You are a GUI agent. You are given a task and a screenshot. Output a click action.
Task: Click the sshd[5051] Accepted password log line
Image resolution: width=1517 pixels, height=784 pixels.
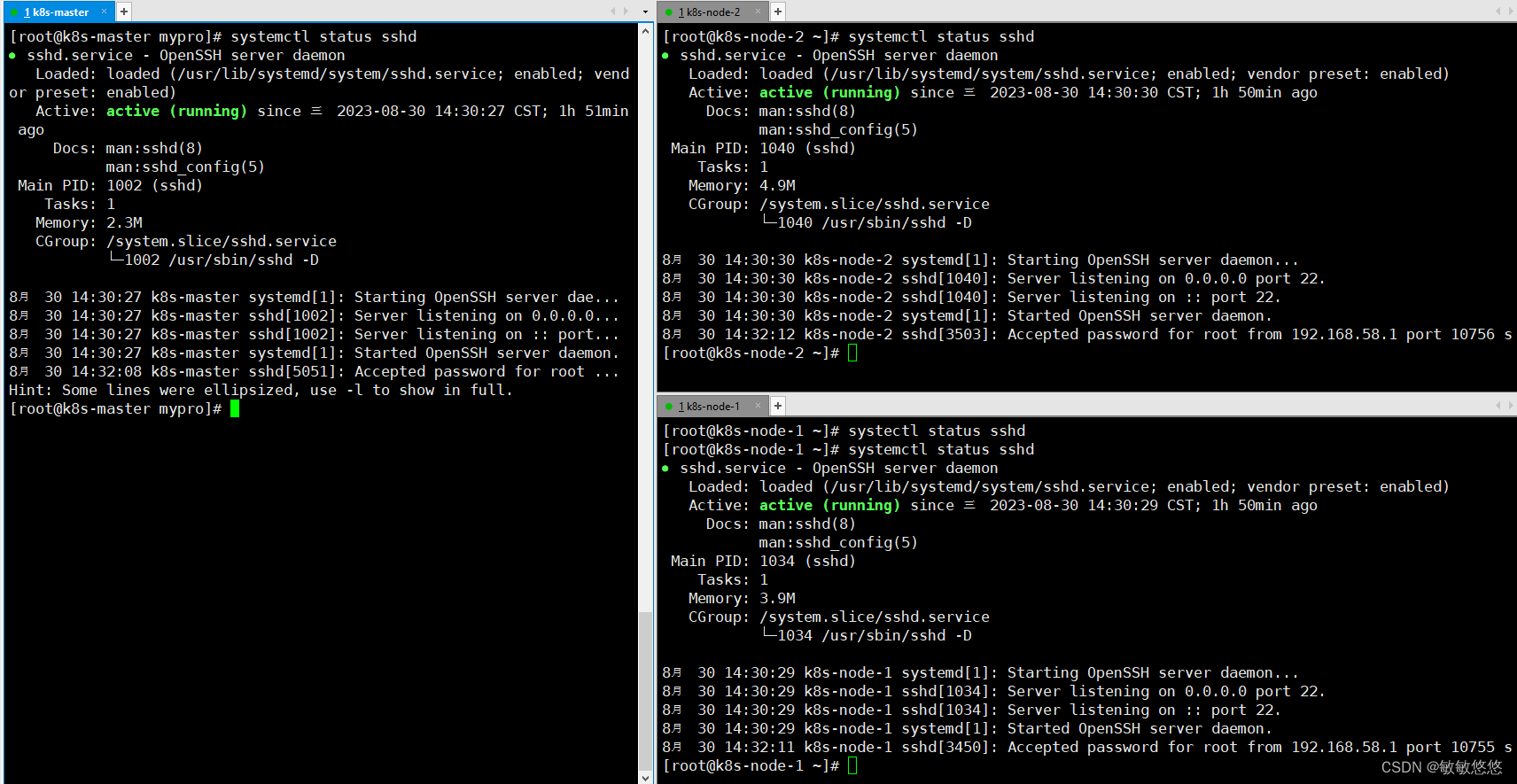point(314,371)
